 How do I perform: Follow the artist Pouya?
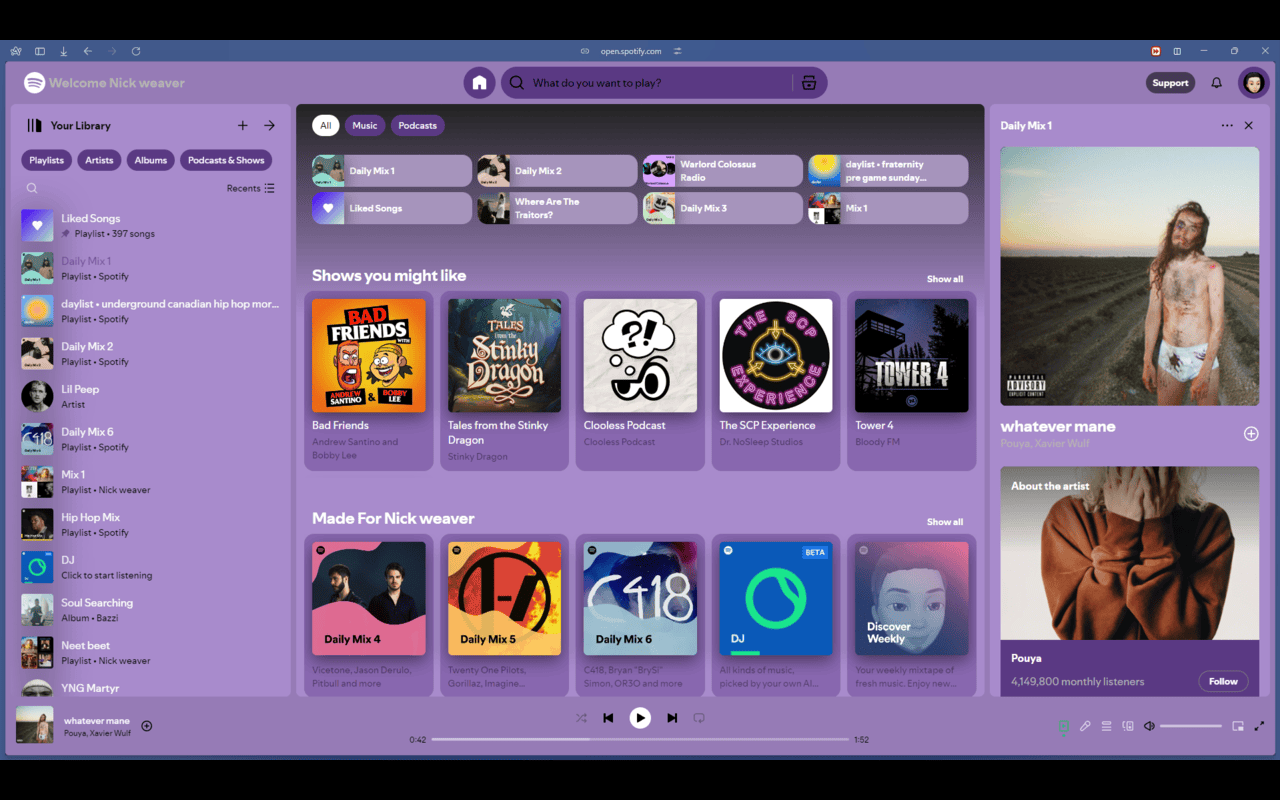point(1223,681)
